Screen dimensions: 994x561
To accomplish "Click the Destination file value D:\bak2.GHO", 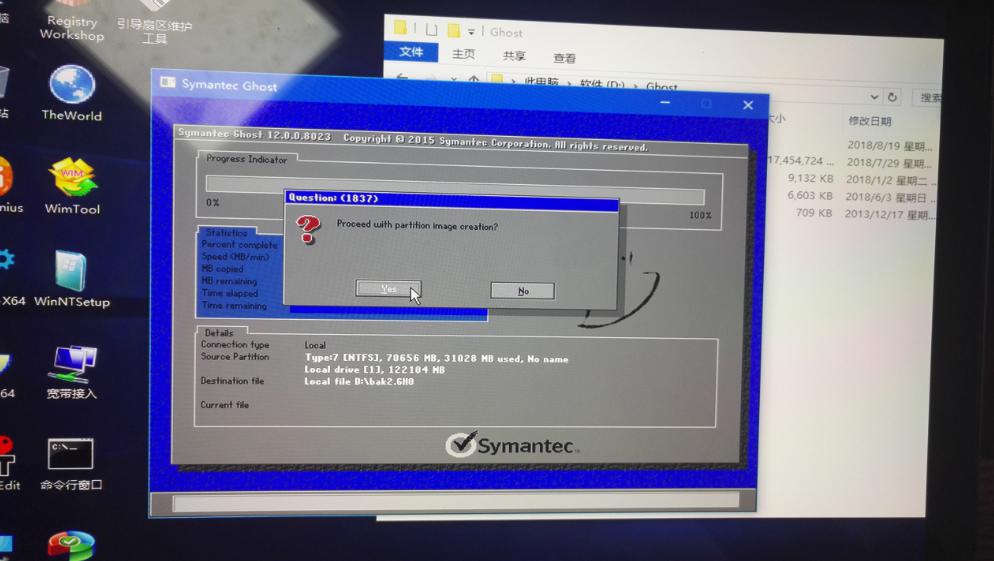I will [359, 381].
